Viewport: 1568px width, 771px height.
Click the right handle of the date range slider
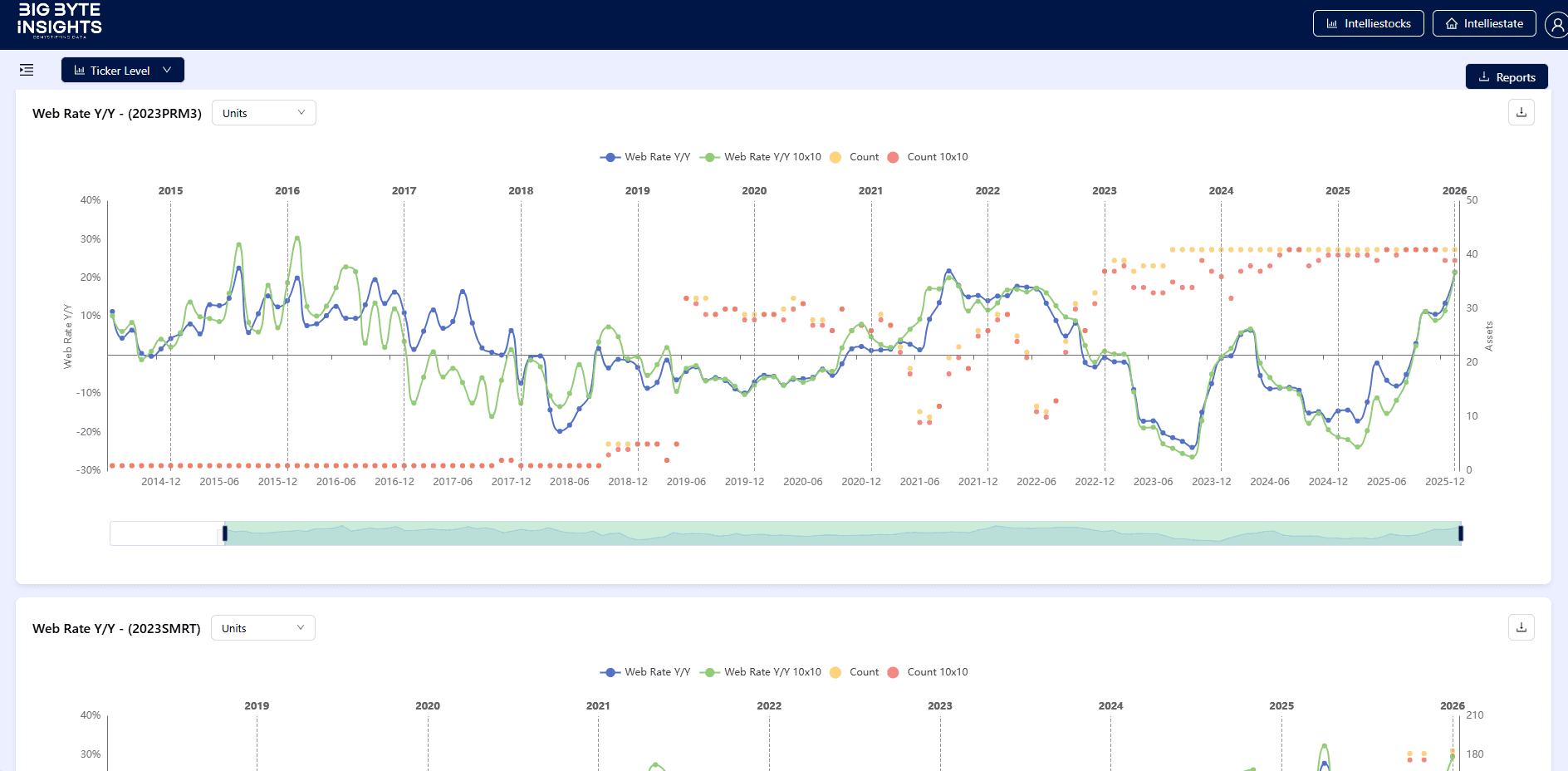(1459, 533)
